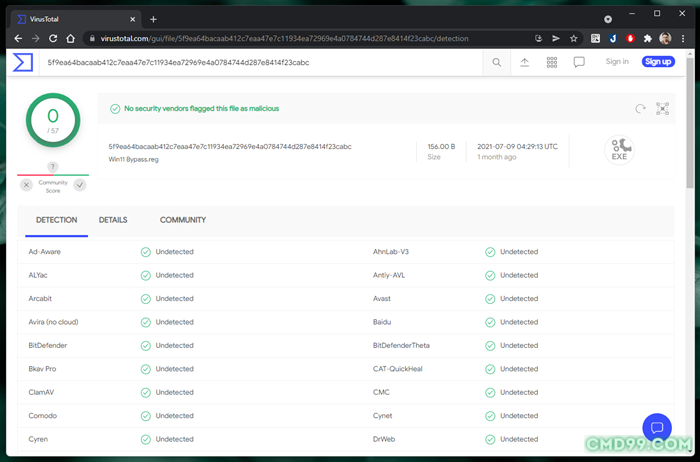700x462 pixels.
Task: Click the VirusTotal logo icon
Action: point(23,62)
